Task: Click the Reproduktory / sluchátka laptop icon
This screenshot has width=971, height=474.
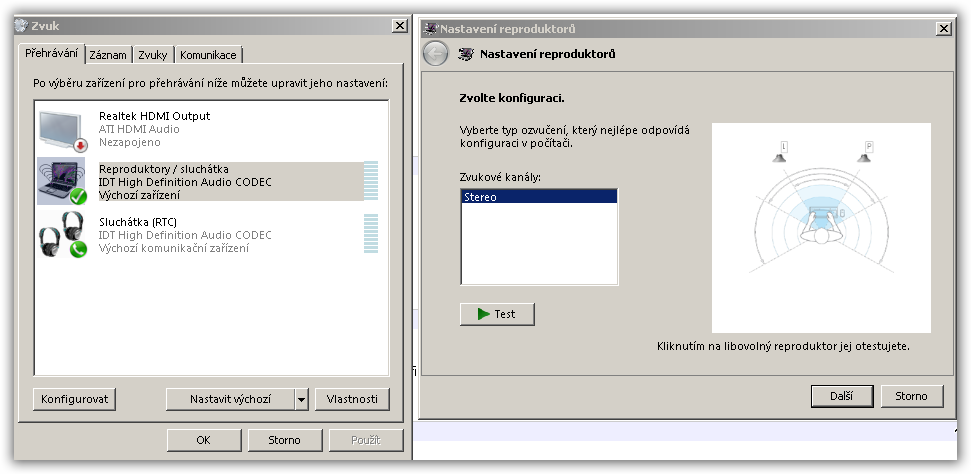Action: click(62, 181)
